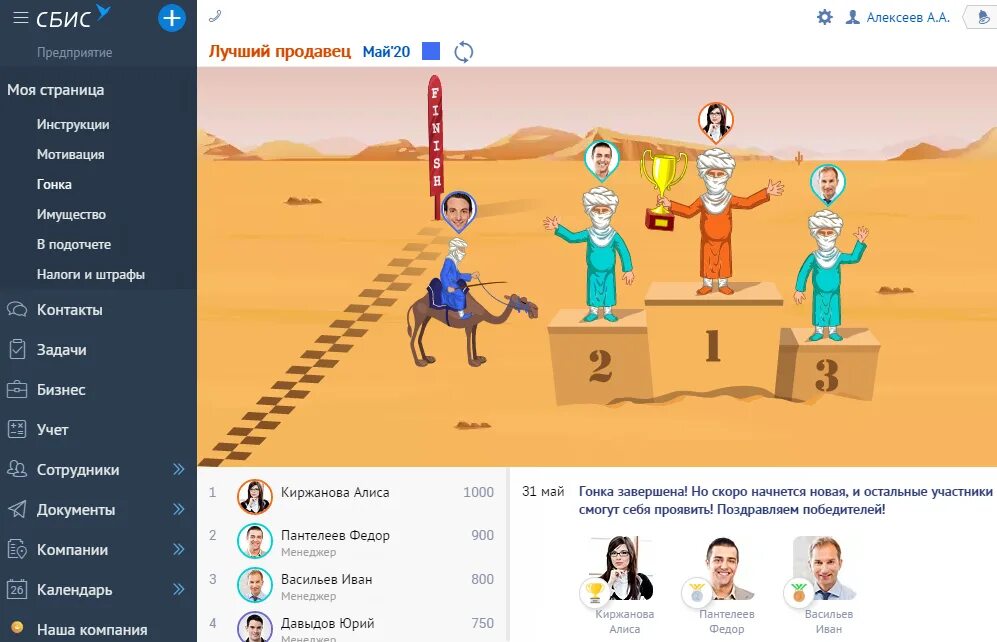Image resolution: width=997 pixels, height=642 pixels.
Task: Click Васильев Иван avatar in ranking list
Action: point(255,585)
